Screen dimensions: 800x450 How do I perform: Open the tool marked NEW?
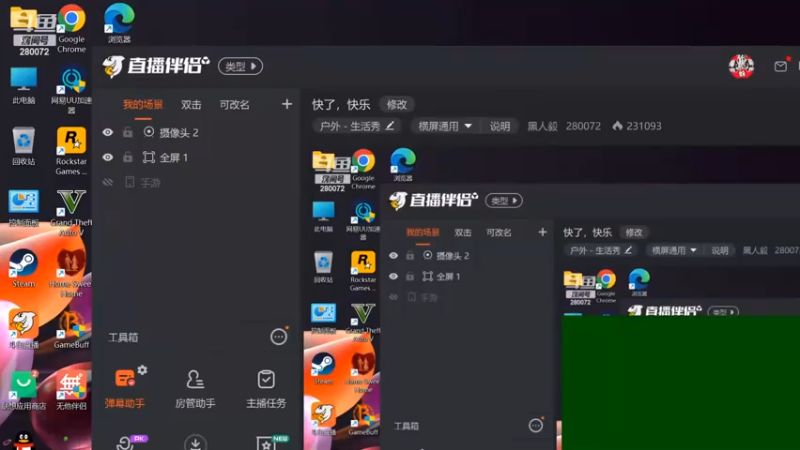(270, 442)
